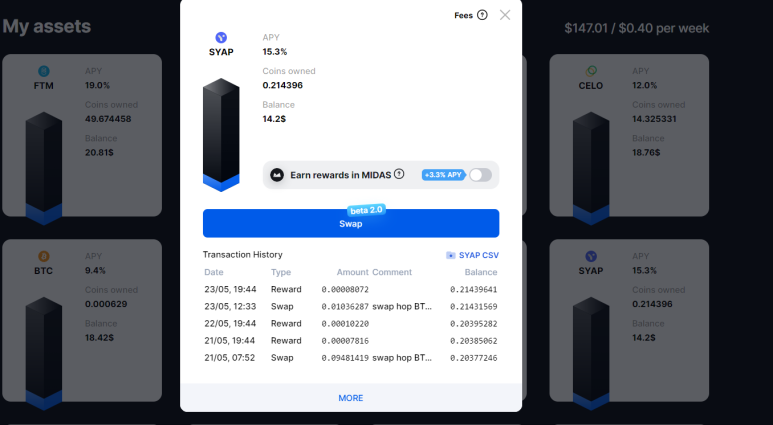Click the Fees label
The width and height of the screenshot is (773, 425).
tap(463, 15)
